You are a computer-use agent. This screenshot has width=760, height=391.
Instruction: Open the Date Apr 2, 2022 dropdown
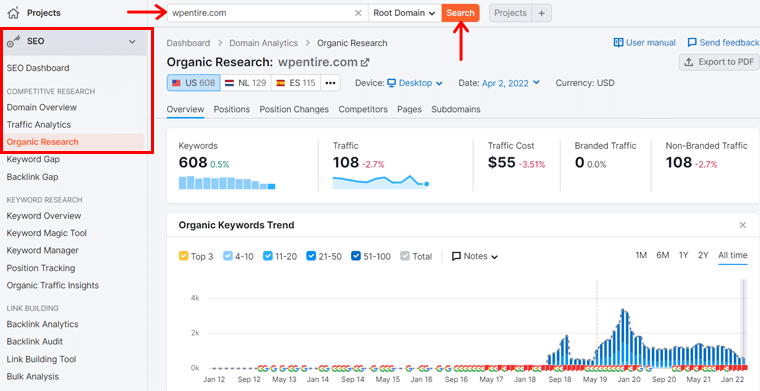click(511, 83)
